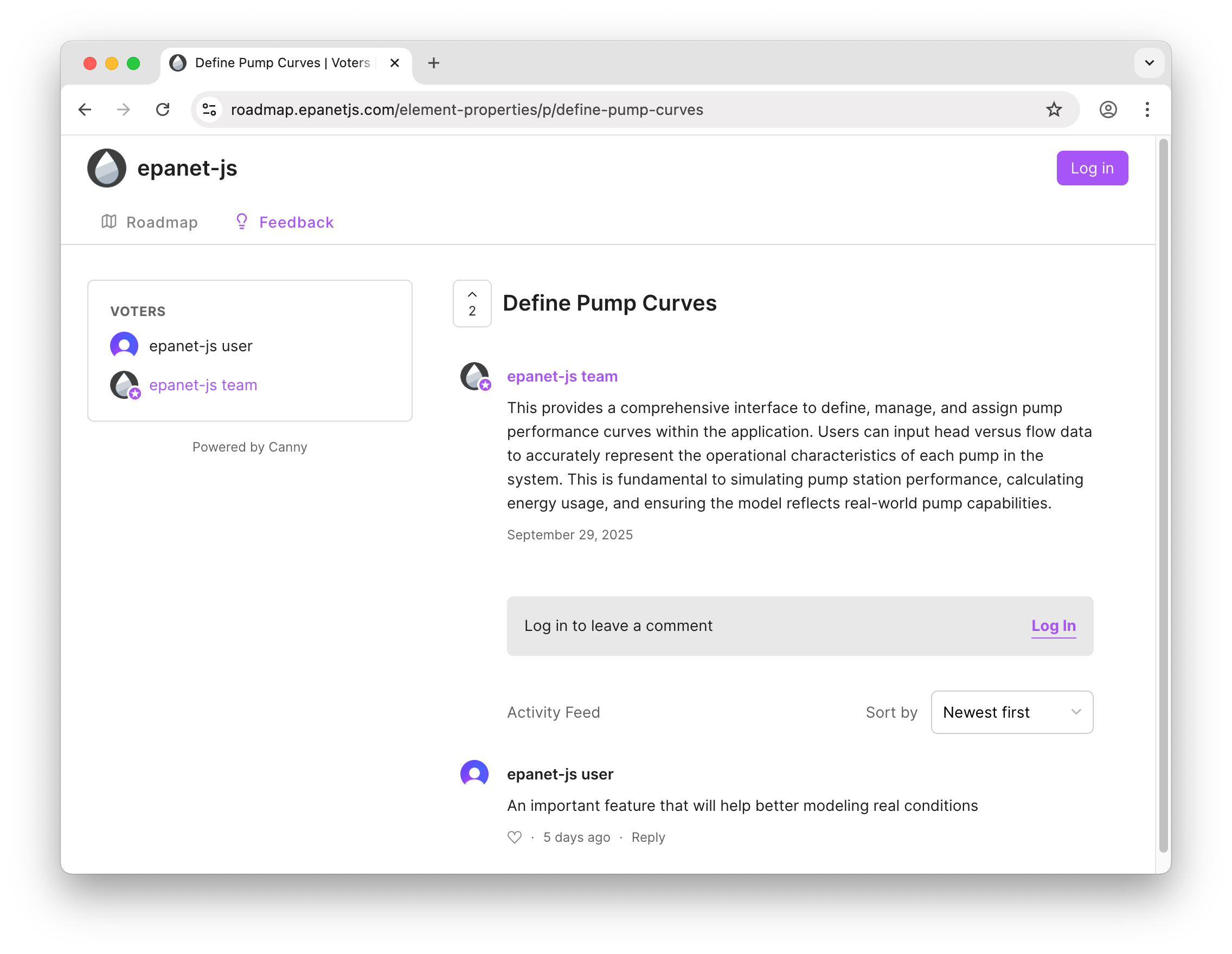View site information in the address bar
The height and width of the screenshot is (954, 1232).
[x=209, y=109]
